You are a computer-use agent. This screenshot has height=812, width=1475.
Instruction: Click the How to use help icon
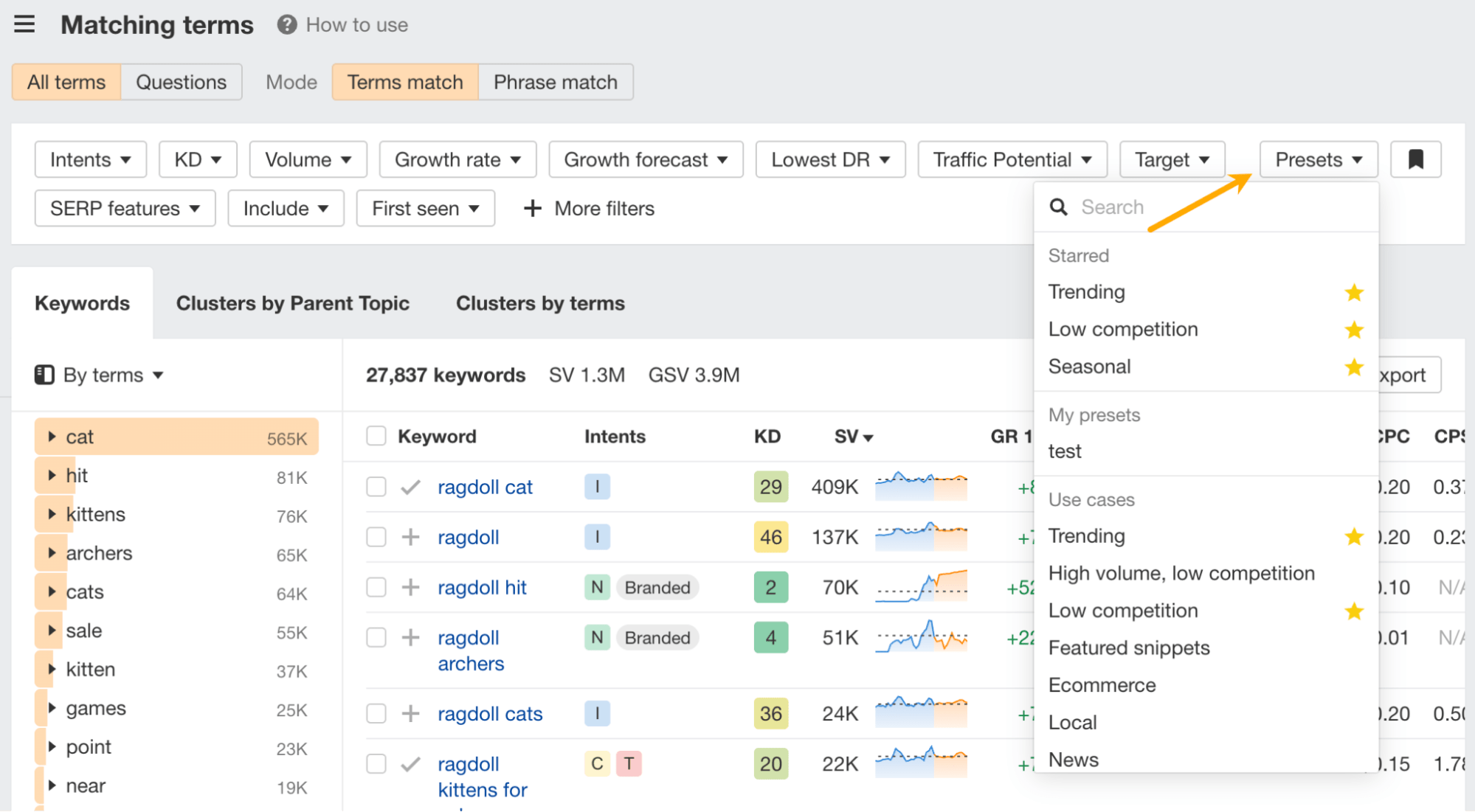point(286,25)
